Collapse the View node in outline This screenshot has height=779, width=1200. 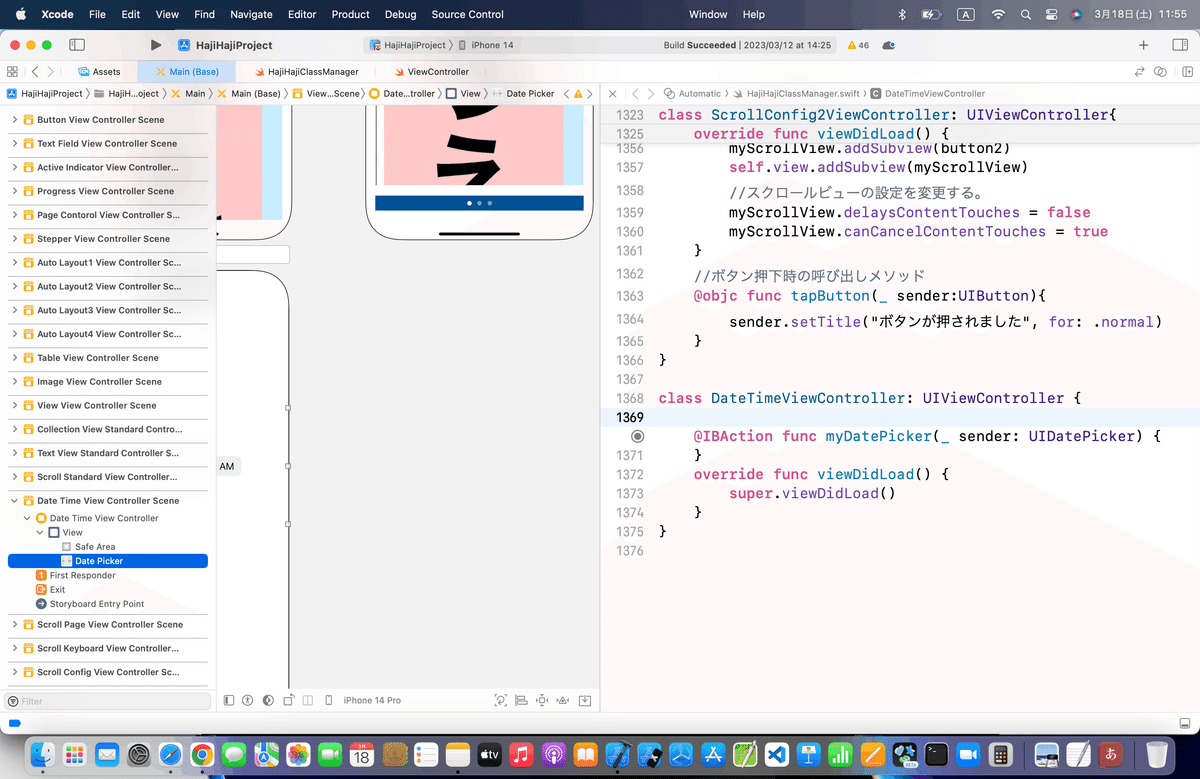(x=40, y=533)
